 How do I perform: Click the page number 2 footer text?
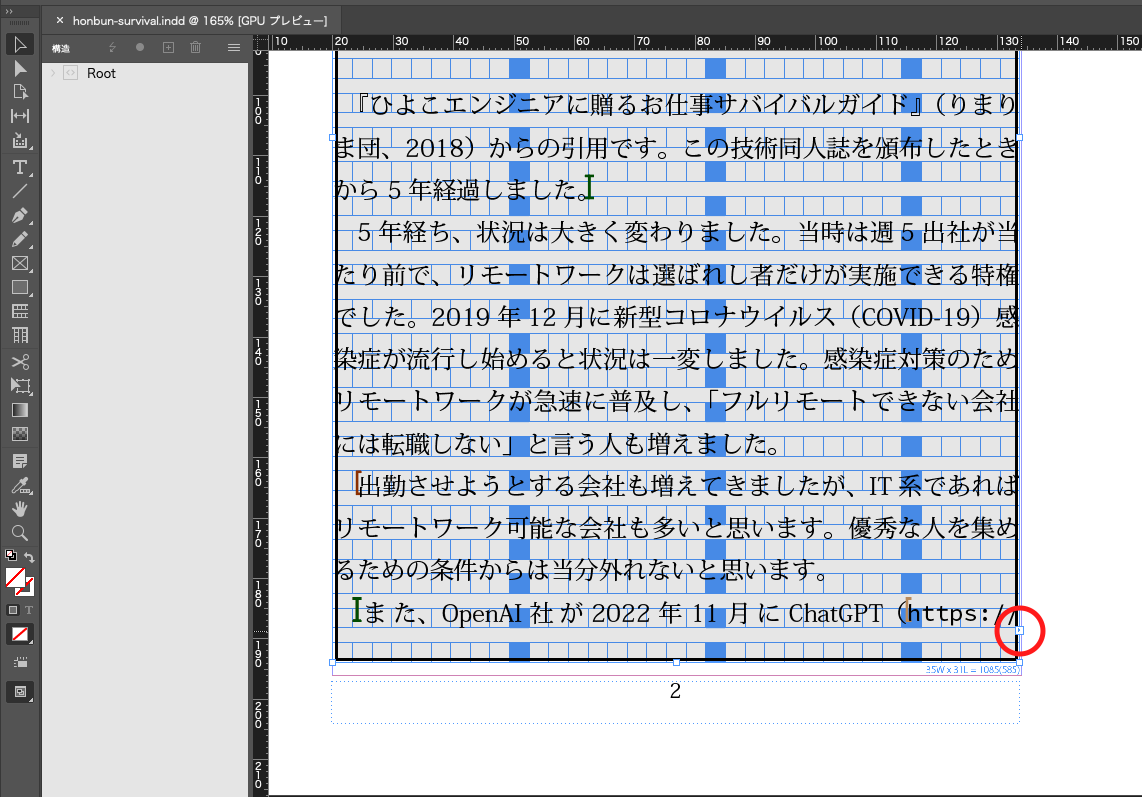click(675, 691)
